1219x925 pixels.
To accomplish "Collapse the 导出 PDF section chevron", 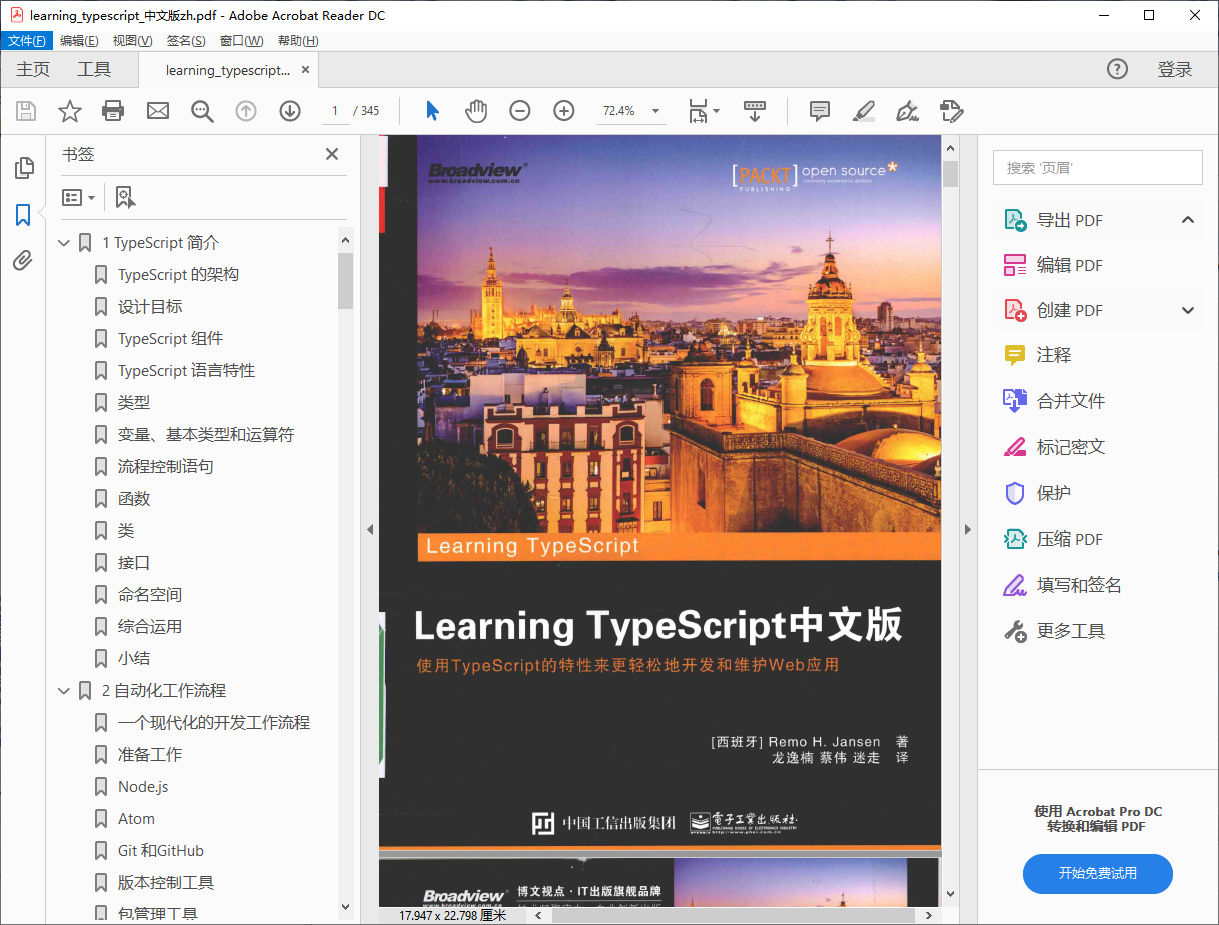I will click(x=1188, y=220).
